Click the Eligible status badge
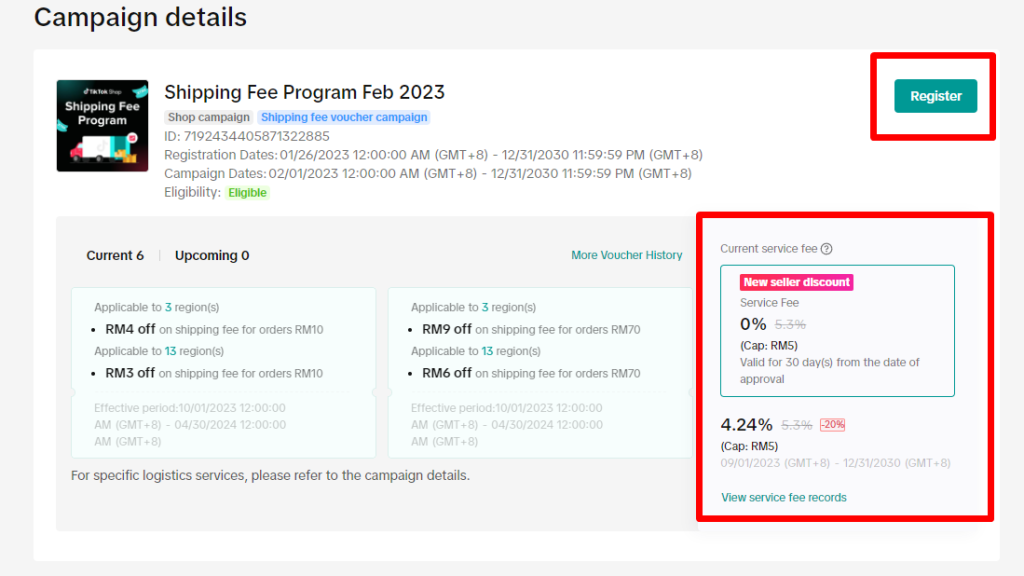 coord(248,193)
